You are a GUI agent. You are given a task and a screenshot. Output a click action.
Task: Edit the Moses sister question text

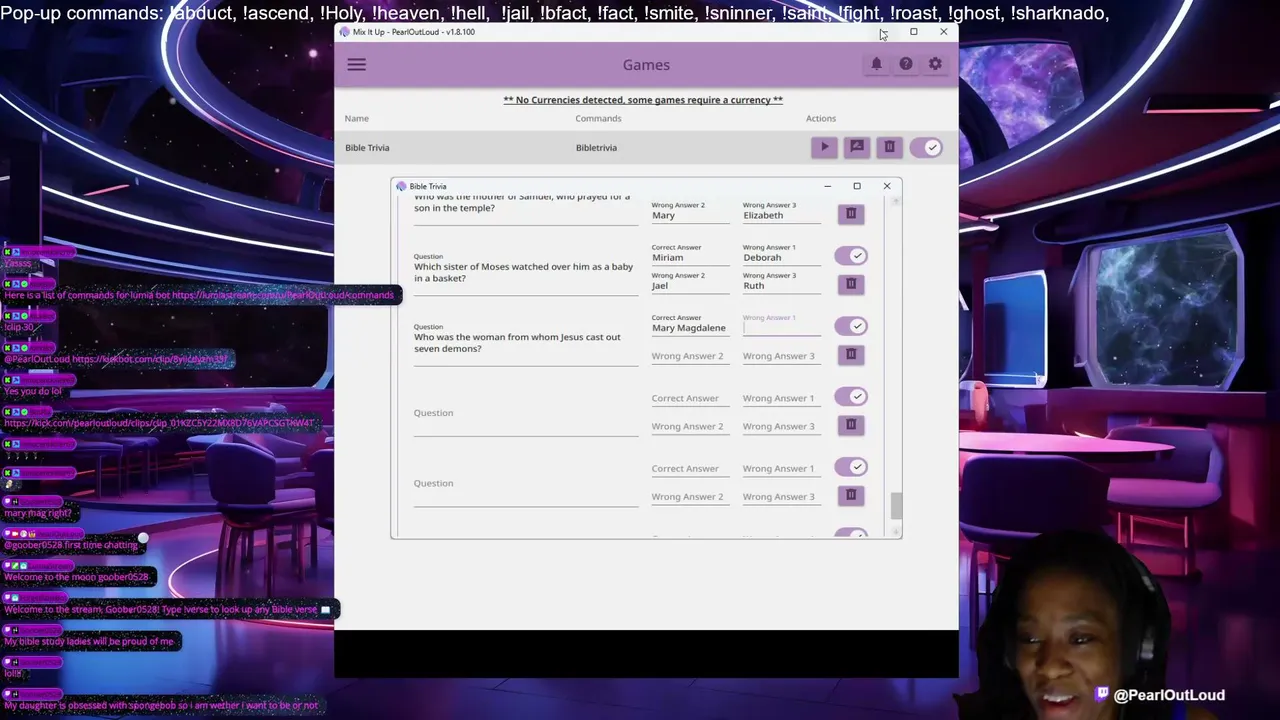pos(525,273)
